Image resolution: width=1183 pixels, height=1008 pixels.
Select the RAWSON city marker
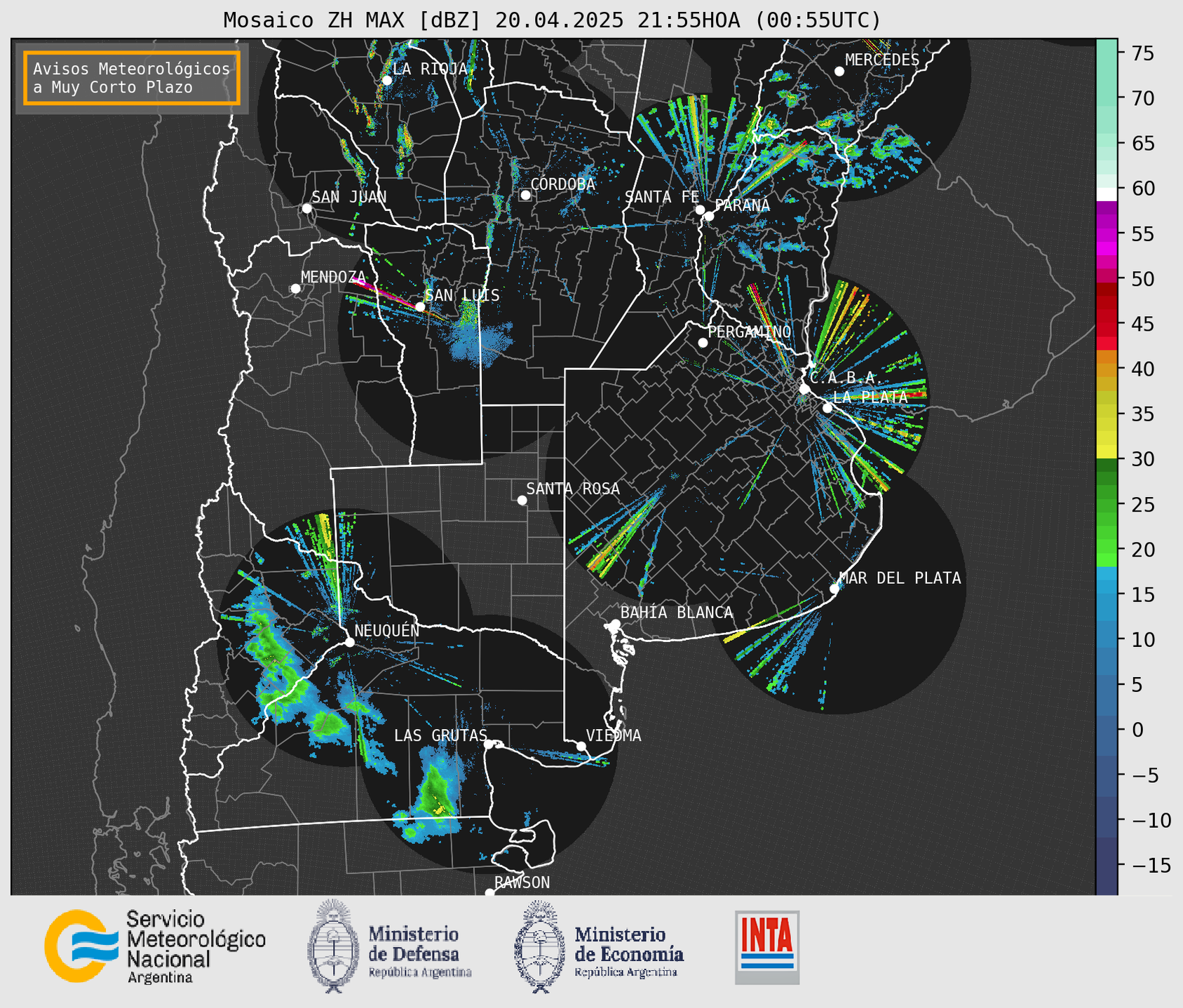489,892
